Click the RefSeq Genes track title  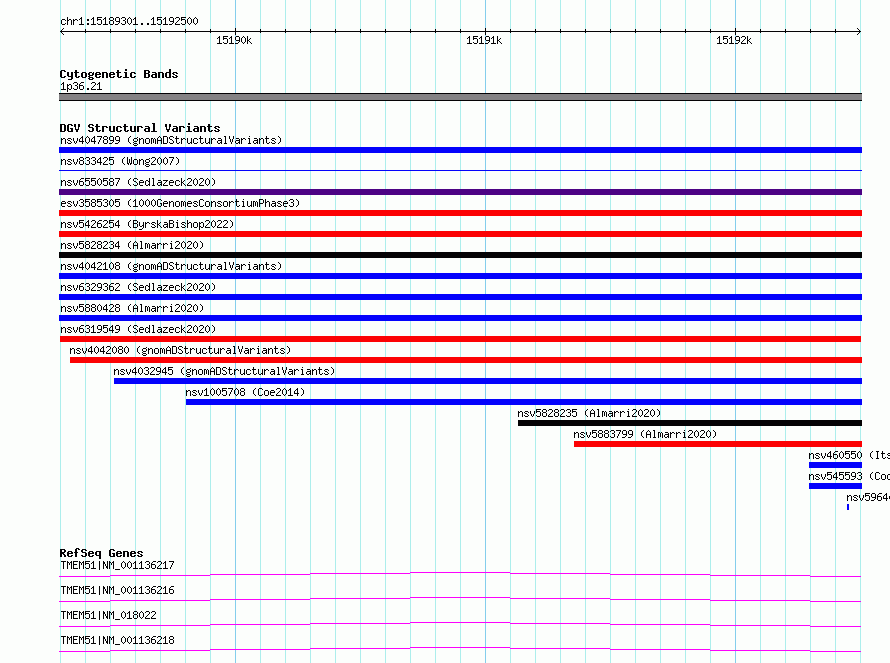pyautogui.click(x=101, y=553)
